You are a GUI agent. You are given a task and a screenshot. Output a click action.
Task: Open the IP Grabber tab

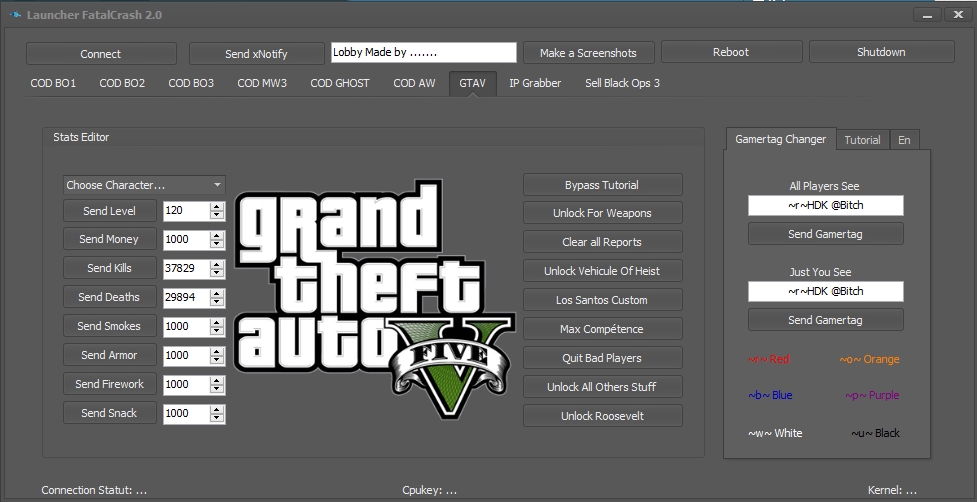[535, 83]
